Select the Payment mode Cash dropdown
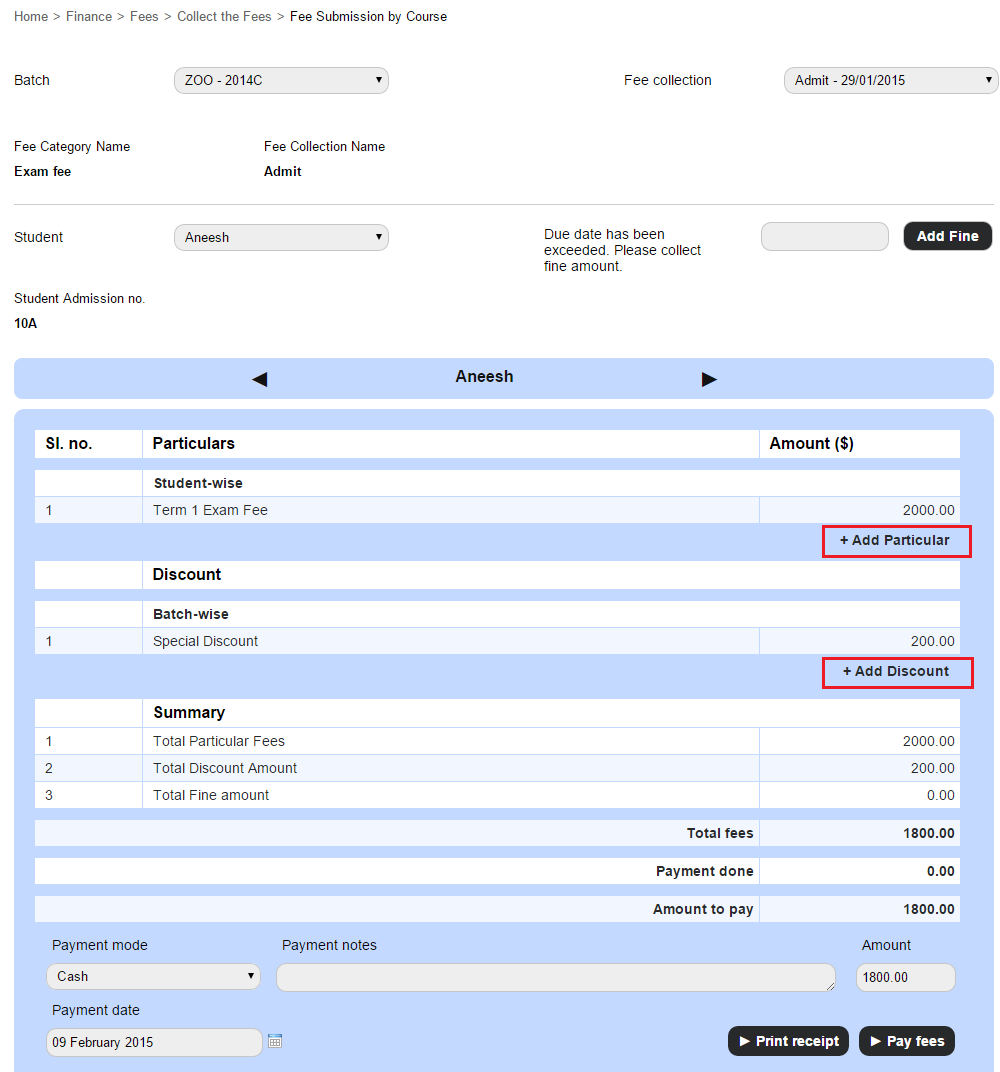The height and width of the screenshot is (1072, 1000). pyautogui.click(x=153, y=976)
